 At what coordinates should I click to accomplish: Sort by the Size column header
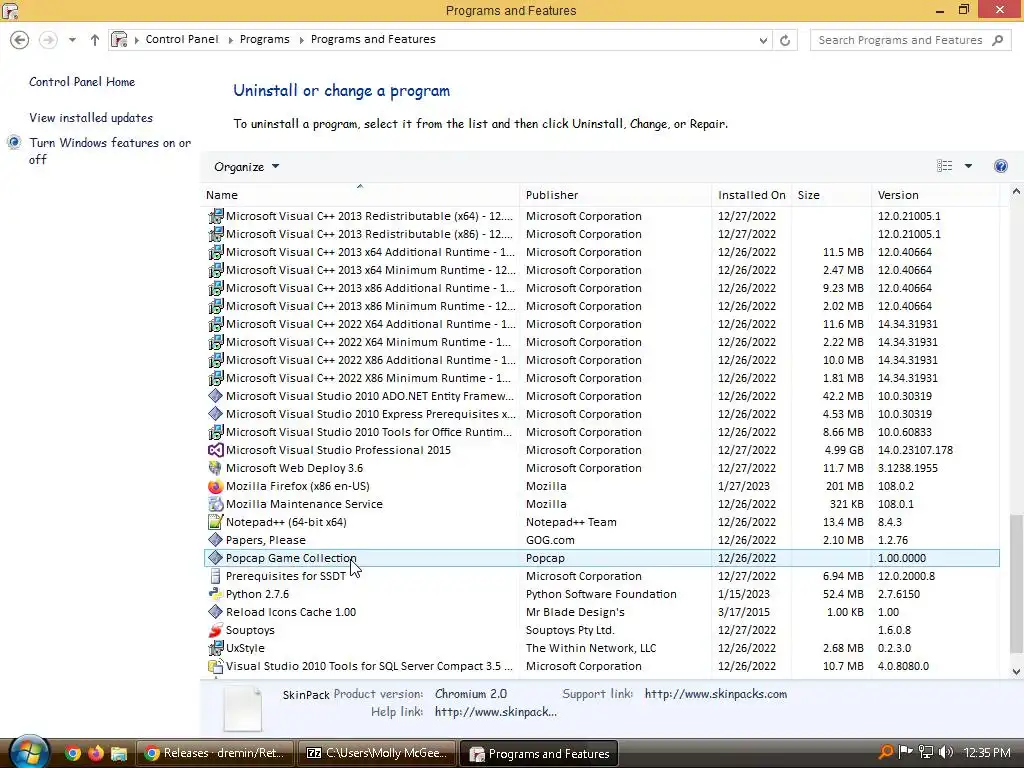pos(831,195)
